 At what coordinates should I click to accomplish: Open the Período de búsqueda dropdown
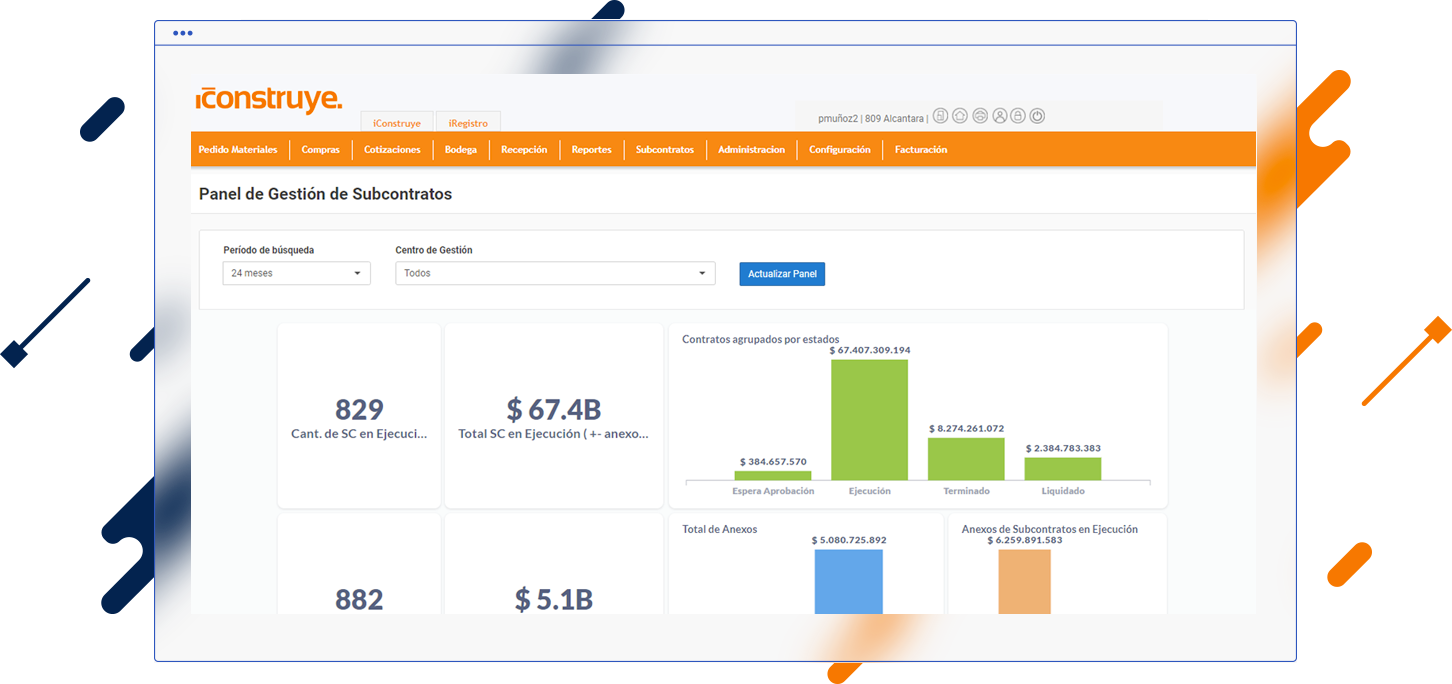(x=296, y=273)
